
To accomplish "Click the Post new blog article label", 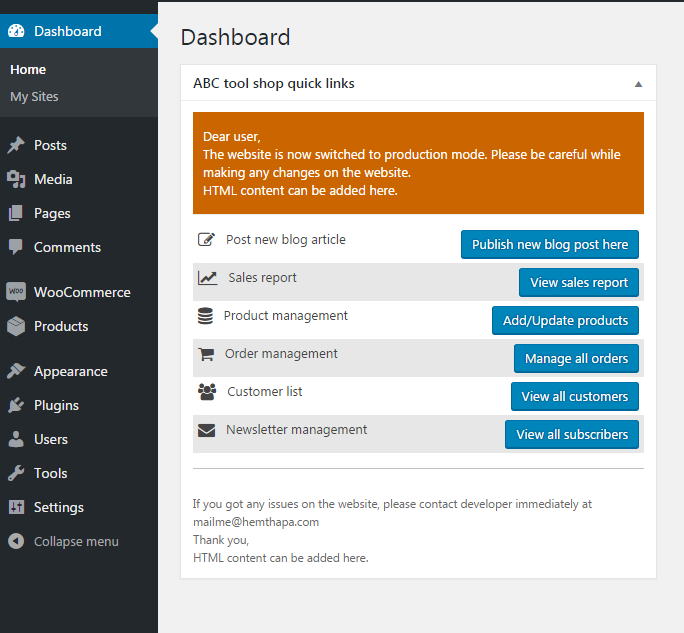I will [286, 240].
